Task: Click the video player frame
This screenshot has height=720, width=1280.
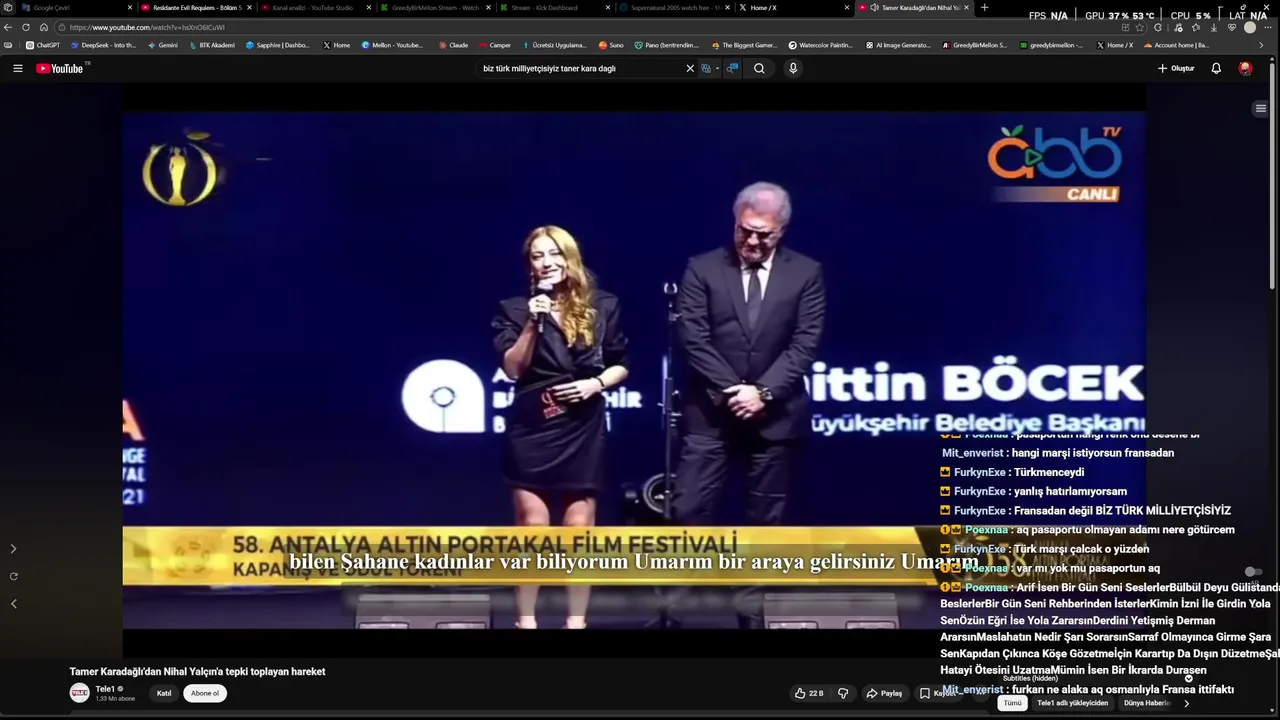Action: coord(634,370)
